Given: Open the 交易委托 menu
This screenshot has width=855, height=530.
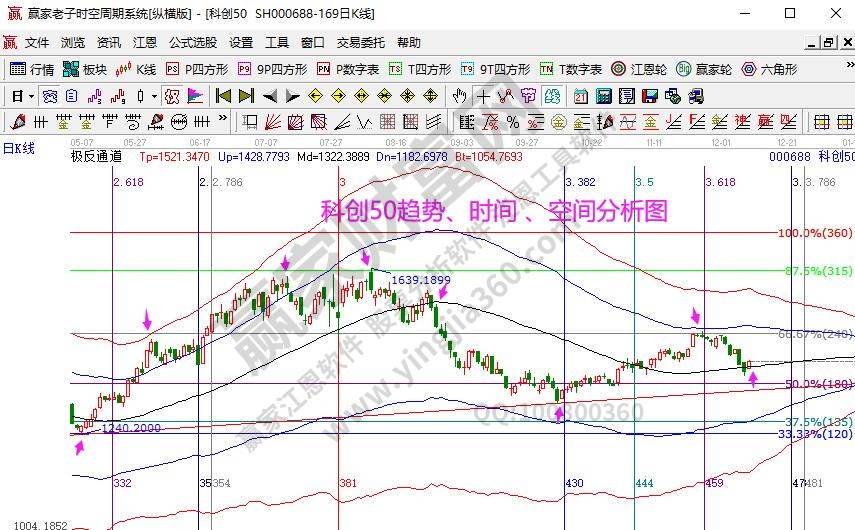Looking at the screenshot, I should pyautogui.click(x=360, y=43).
